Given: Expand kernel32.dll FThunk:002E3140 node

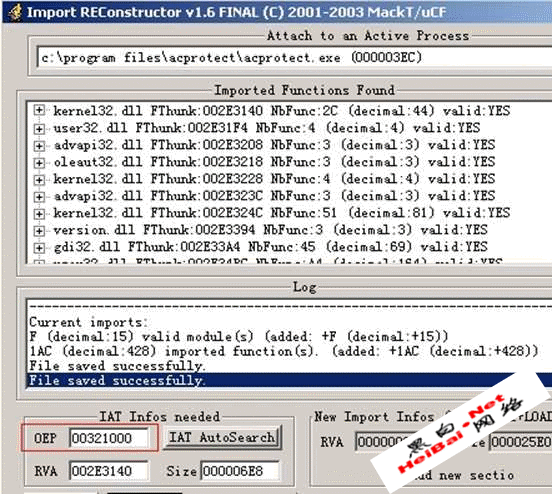Looking at the screenshot, I should [39, 111].
